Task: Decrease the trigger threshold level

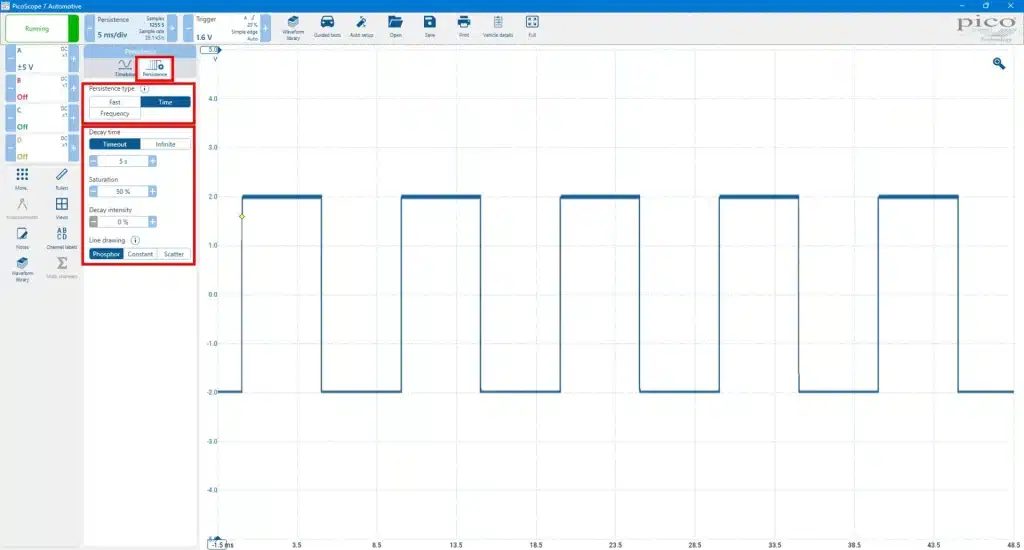Action: click(x=188, y=28)
